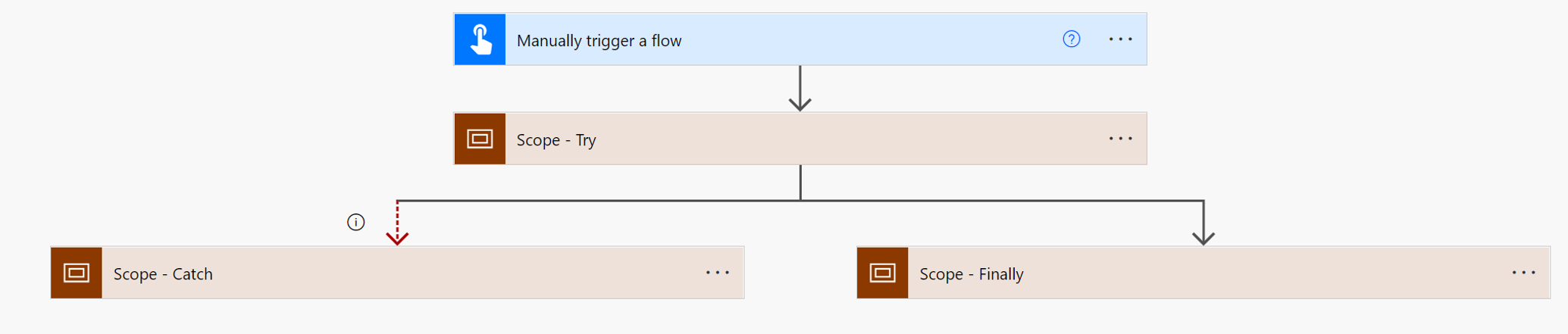
Task: Click the Scope - Finally icon
Action: [x=883, y=273]
